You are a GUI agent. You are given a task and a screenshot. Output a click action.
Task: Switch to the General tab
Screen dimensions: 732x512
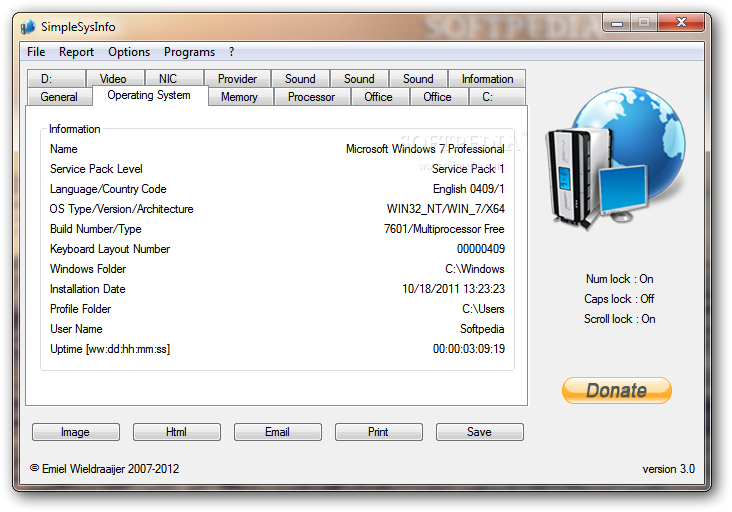tap(59, 97)
